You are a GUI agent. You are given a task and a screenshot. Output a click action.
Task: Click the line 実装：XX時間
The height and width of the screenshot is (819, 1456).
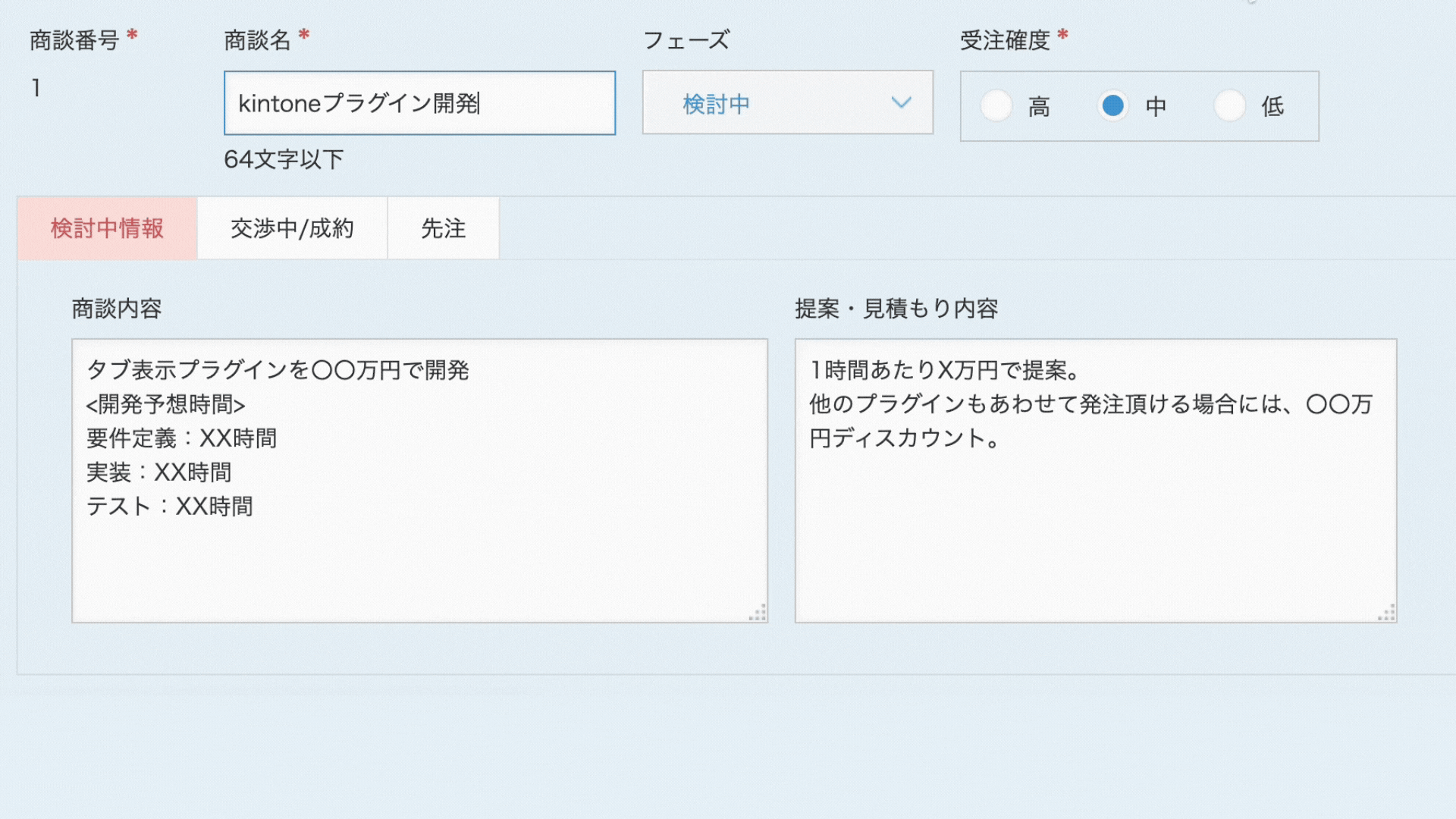pos(158,472)
